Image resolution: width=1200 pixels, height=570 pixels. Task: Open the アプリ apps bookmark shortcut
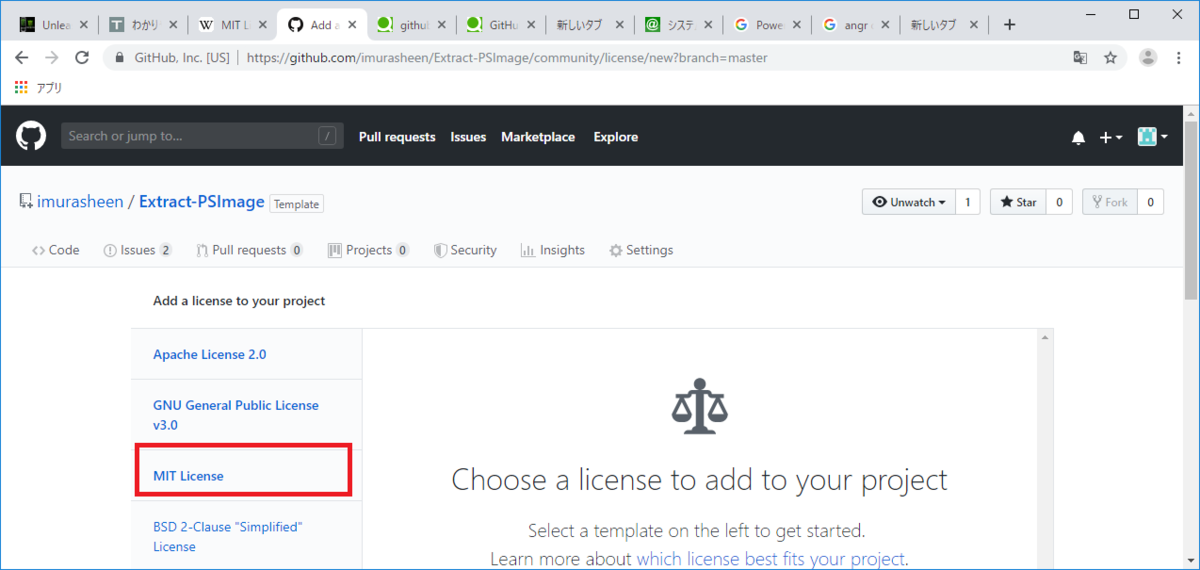pyautogui.click(x=38, y=88)
